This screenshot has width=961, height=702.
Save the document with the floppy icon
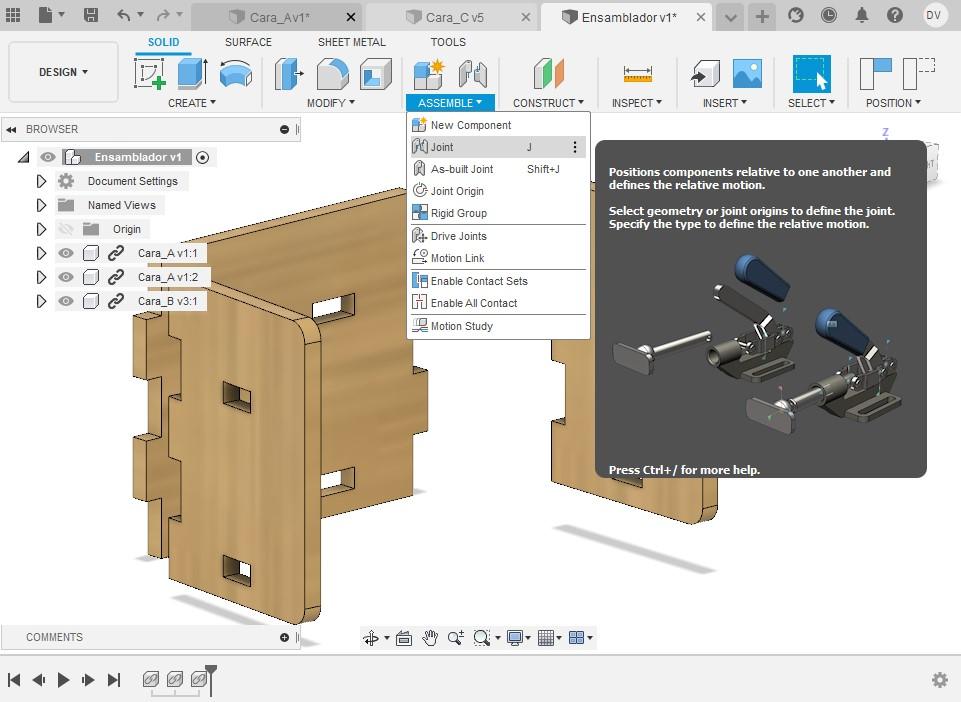91,15
